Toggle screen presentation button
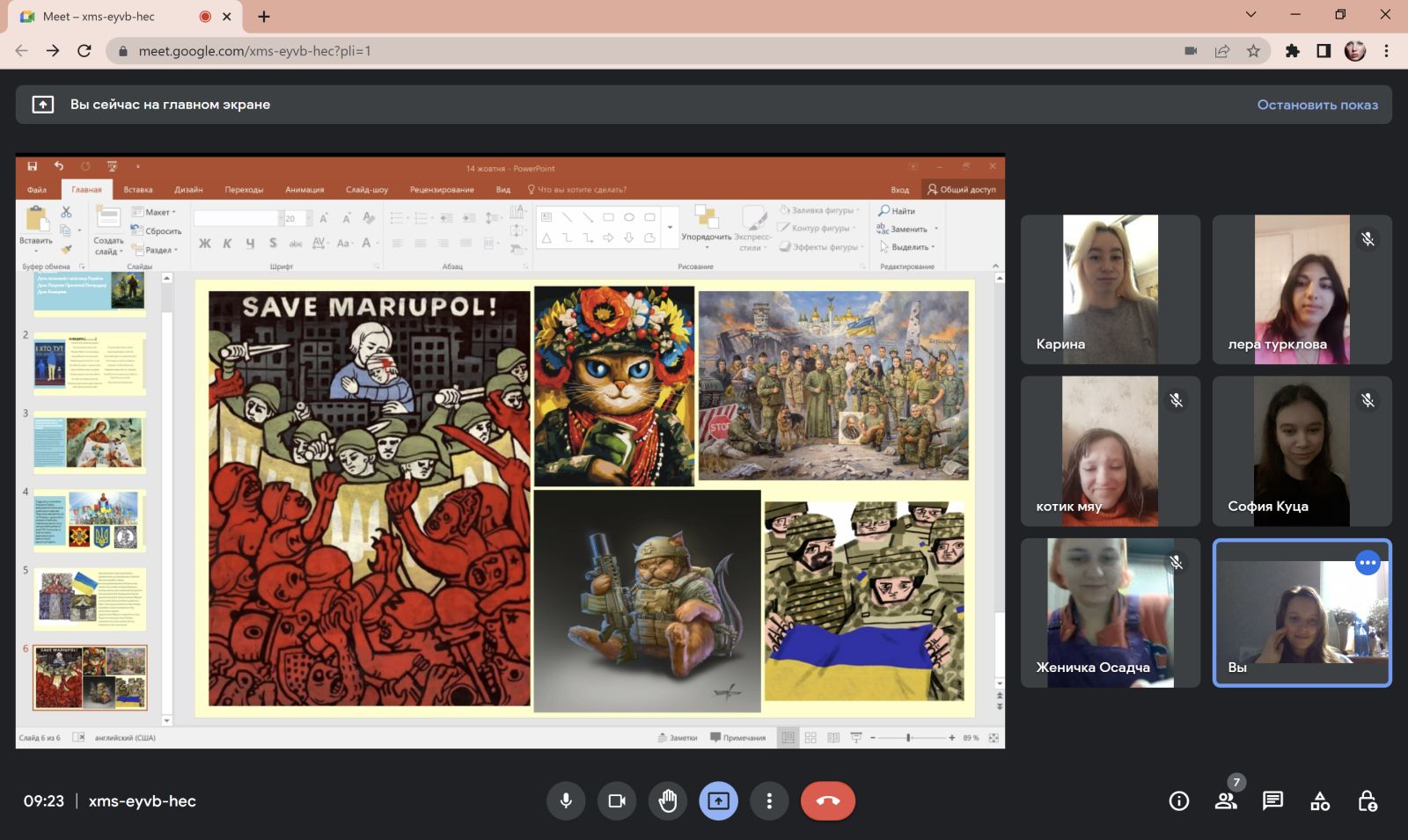 click(x=719, y=800)
